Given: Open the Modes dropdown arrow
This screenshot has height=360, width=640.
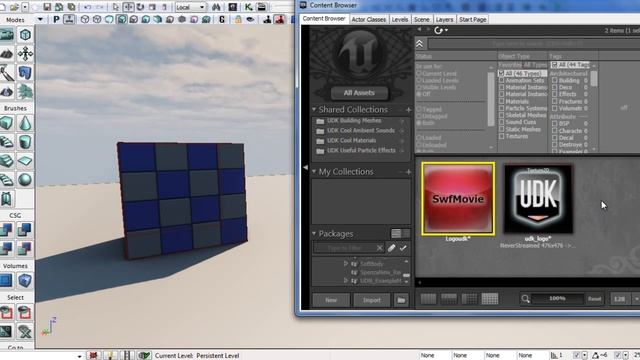Looking at the screenshot, I should tap(40, 20).
